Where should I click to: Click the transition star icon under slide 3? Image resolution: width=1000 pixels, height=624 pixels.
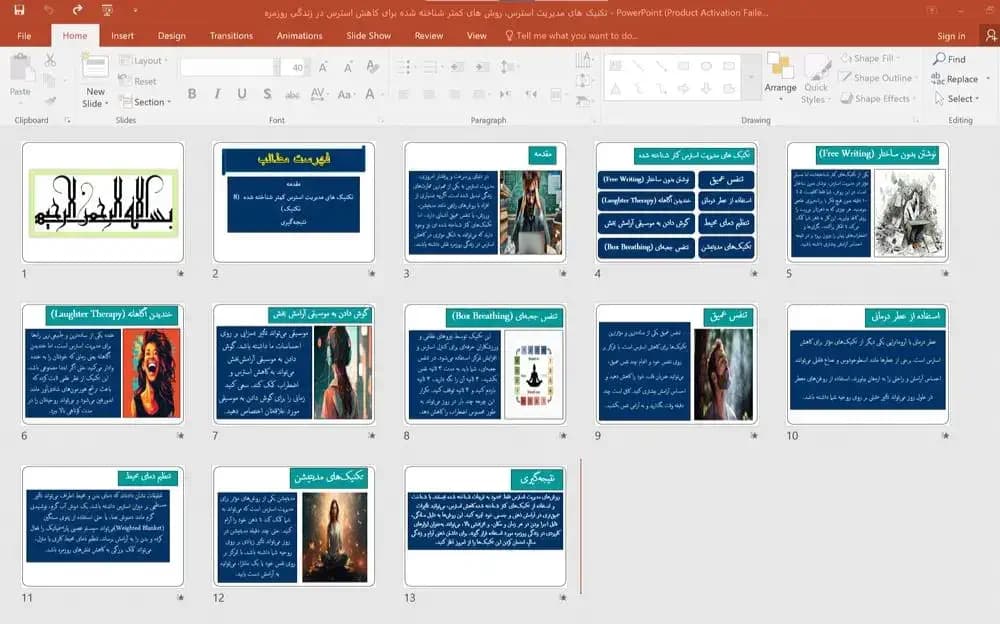(562, 274)
